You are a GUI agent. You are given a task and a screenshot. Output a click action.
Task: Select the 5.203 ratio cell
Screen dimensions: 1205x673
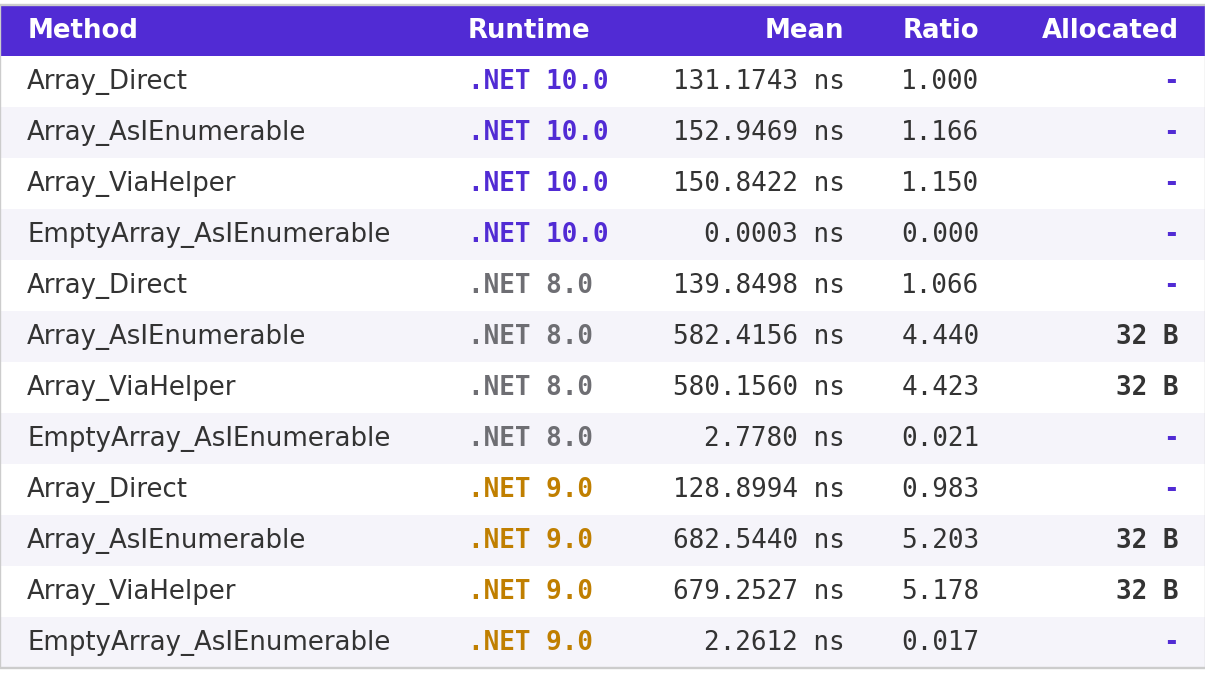pos(940,540)
